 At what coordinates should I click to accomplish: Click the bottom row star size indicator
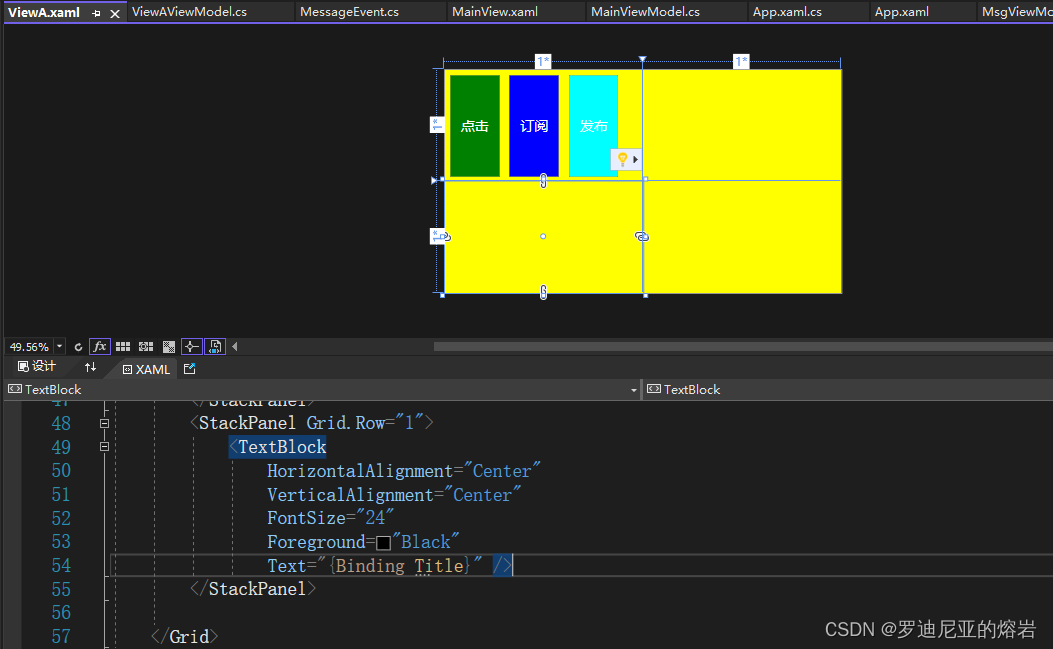437,236
